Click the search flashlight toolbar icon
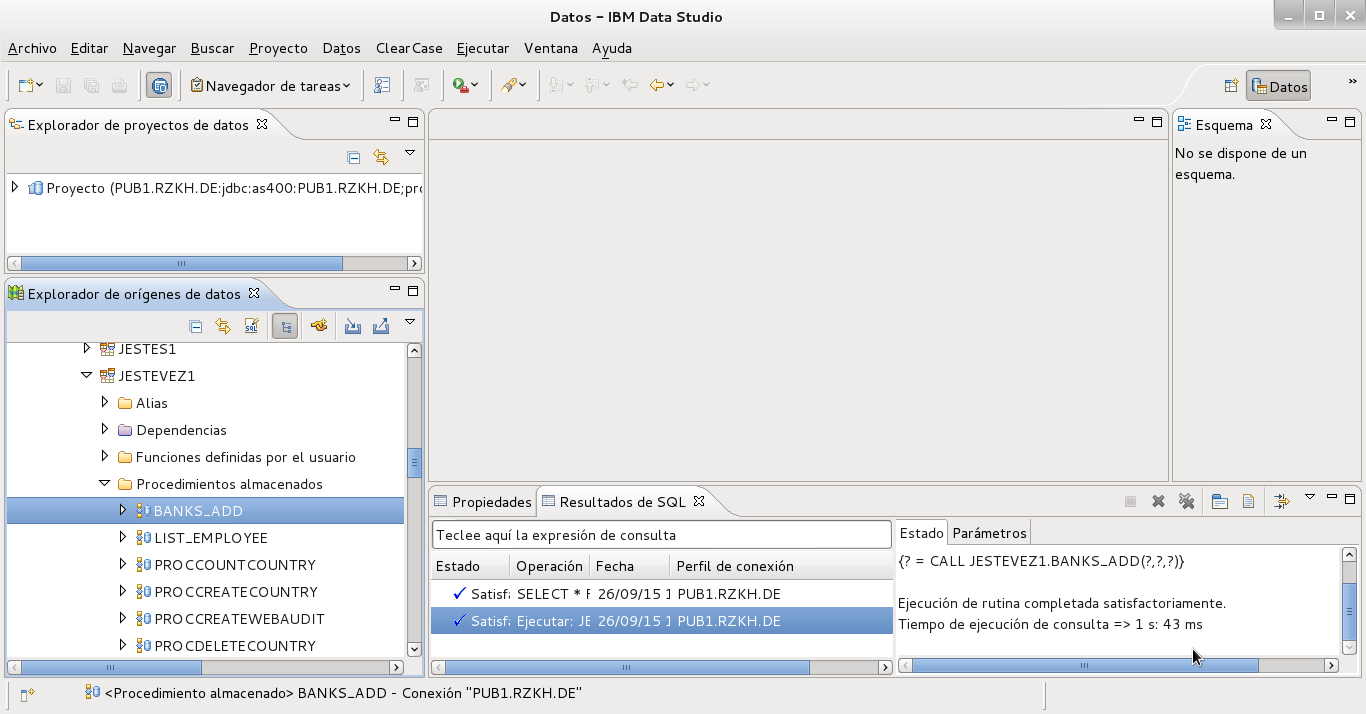This screenshot has width=1366, height=714. coord(509,86)
